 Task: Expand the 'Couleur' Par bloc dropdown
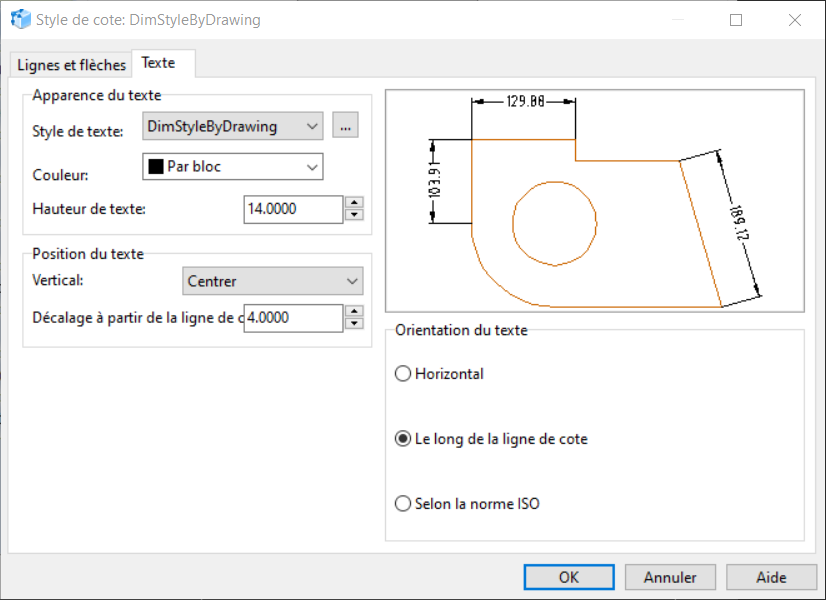(x=232, y=166)
